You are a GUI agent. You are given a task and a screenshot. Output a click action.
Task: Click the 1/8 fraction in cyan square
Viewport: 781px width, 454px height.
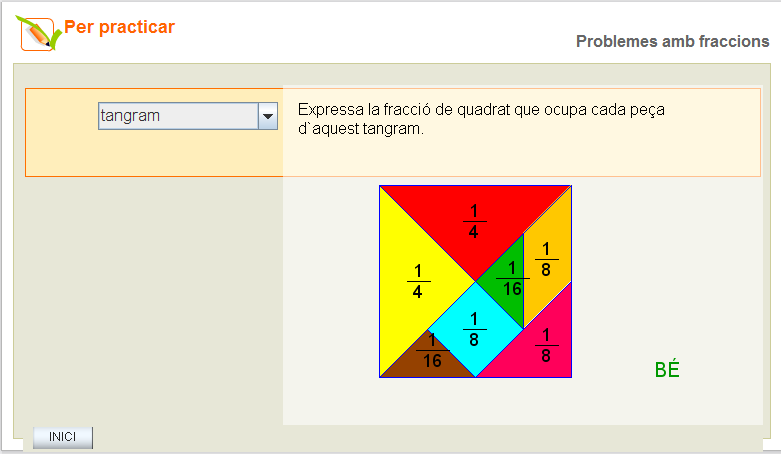coord(474,329)
